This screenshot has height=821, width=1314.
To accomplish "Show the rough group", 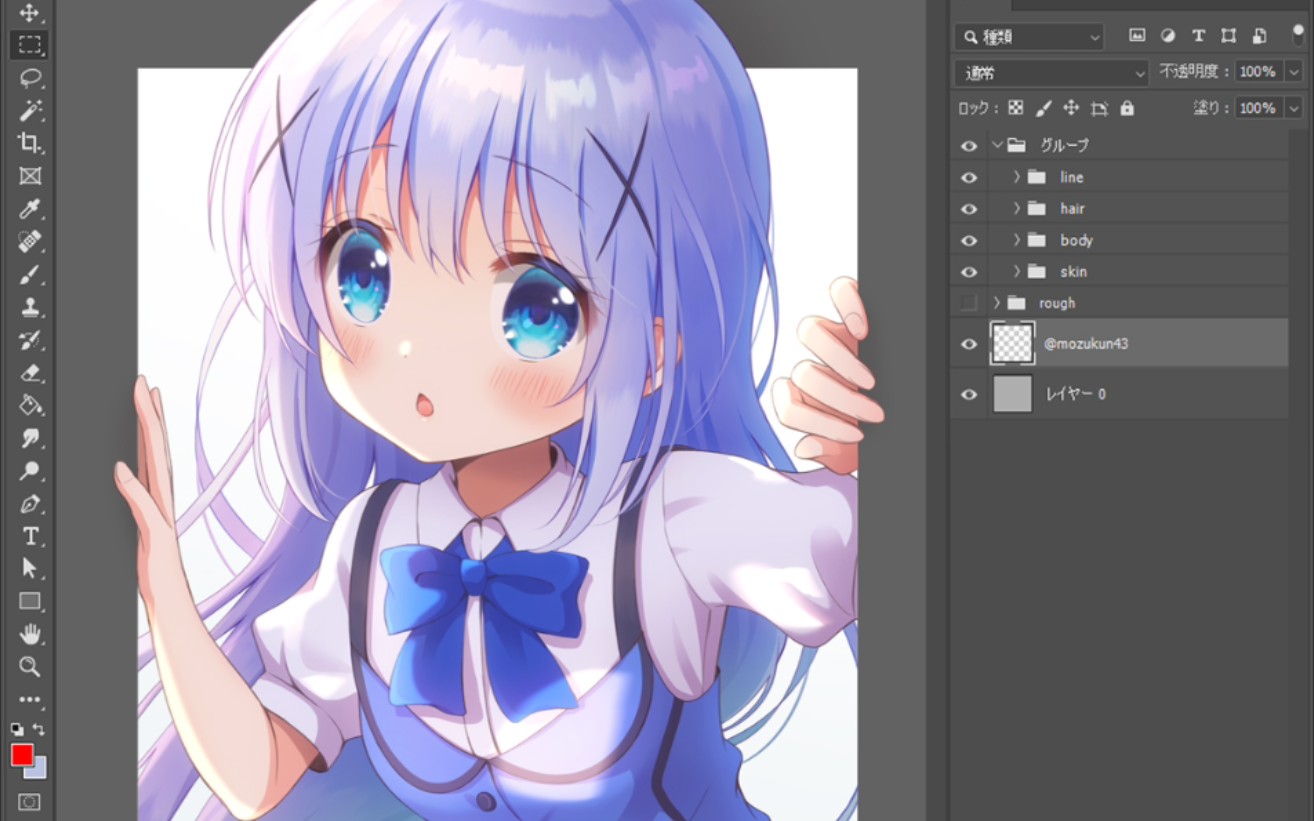I will [x=968, y=303].
